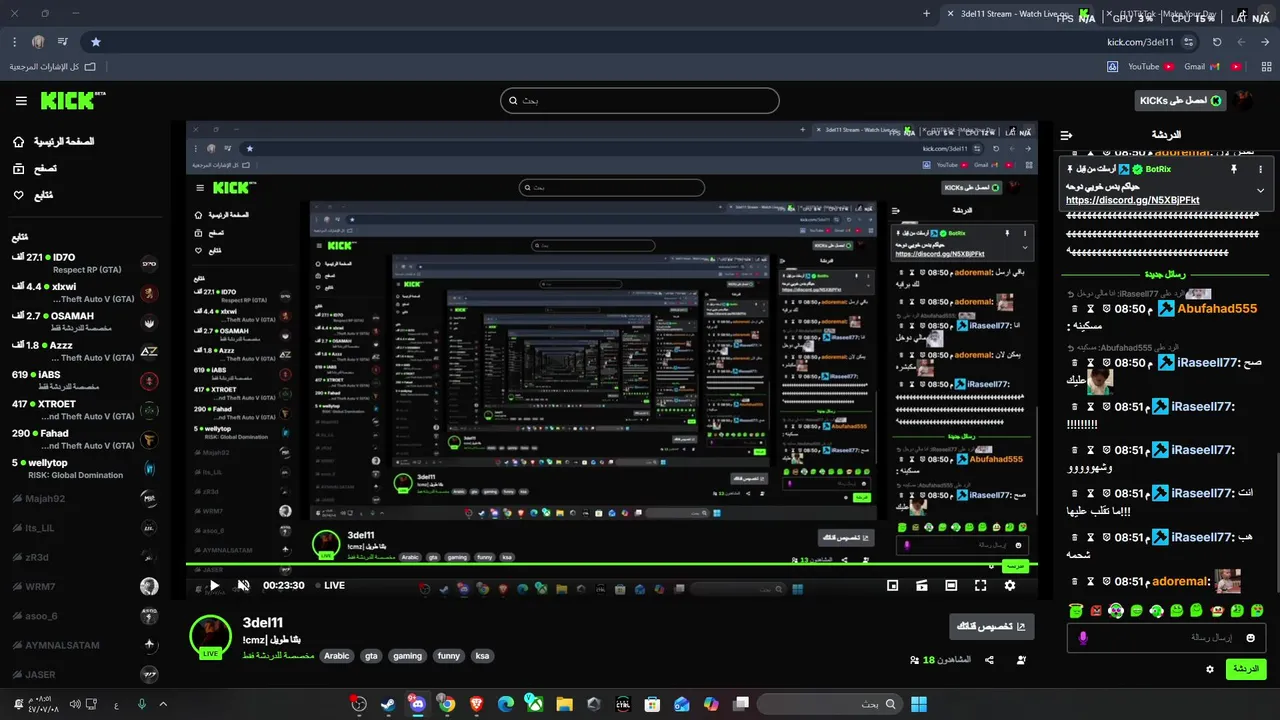
Task: Collapse the chat panel with arrow icon
Action: pyautogui.click(x=1066, y=135)
